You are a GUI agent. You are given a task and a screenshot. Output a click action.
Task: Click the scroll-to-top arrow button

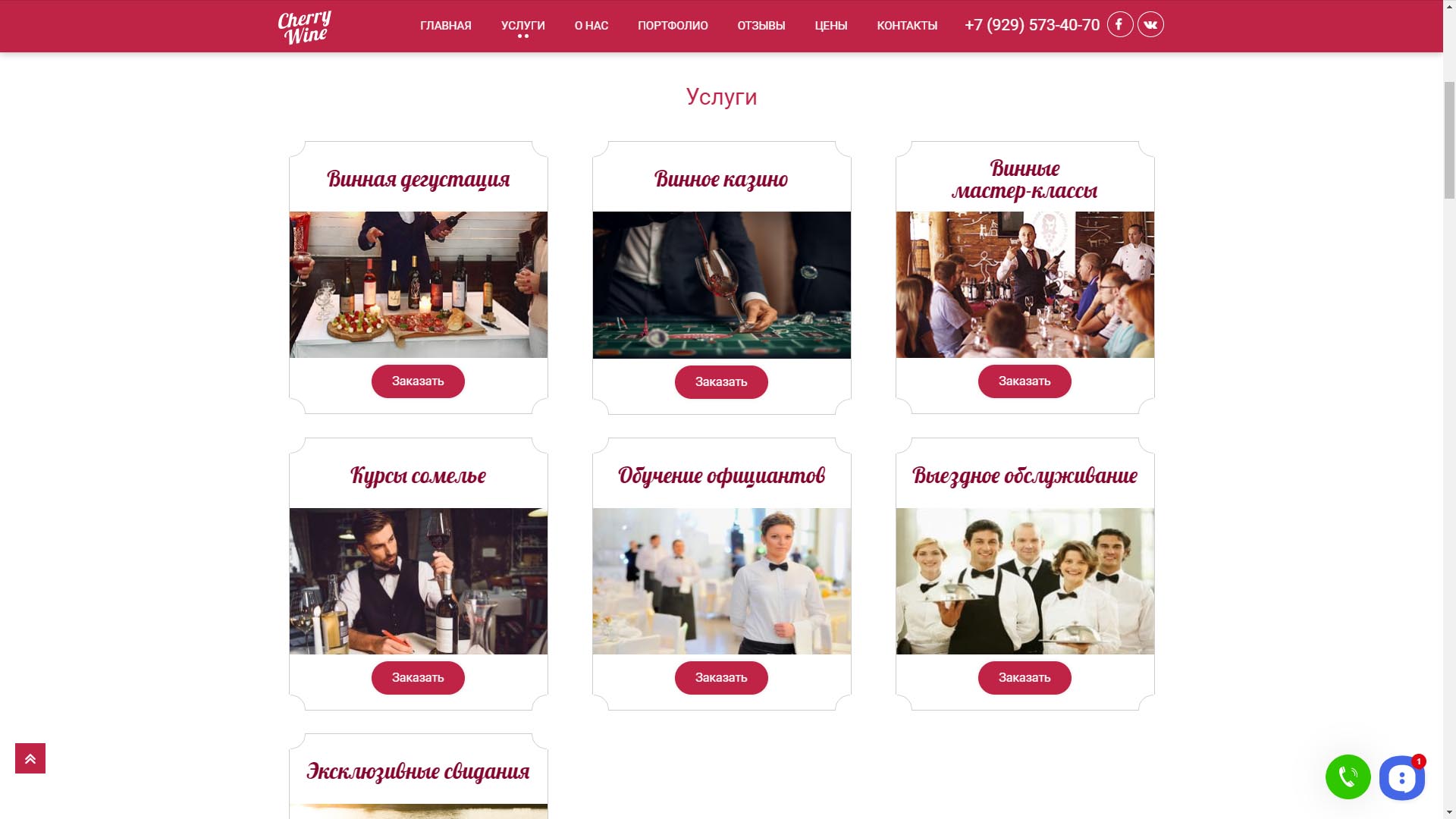pyautogui.click(x=30, y=758)
